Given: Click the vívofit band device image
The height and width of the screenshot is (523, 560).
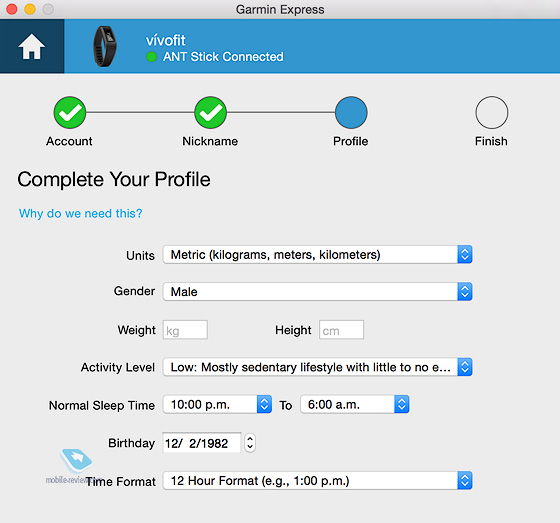Looking at the screenshot, I should 104,46.
